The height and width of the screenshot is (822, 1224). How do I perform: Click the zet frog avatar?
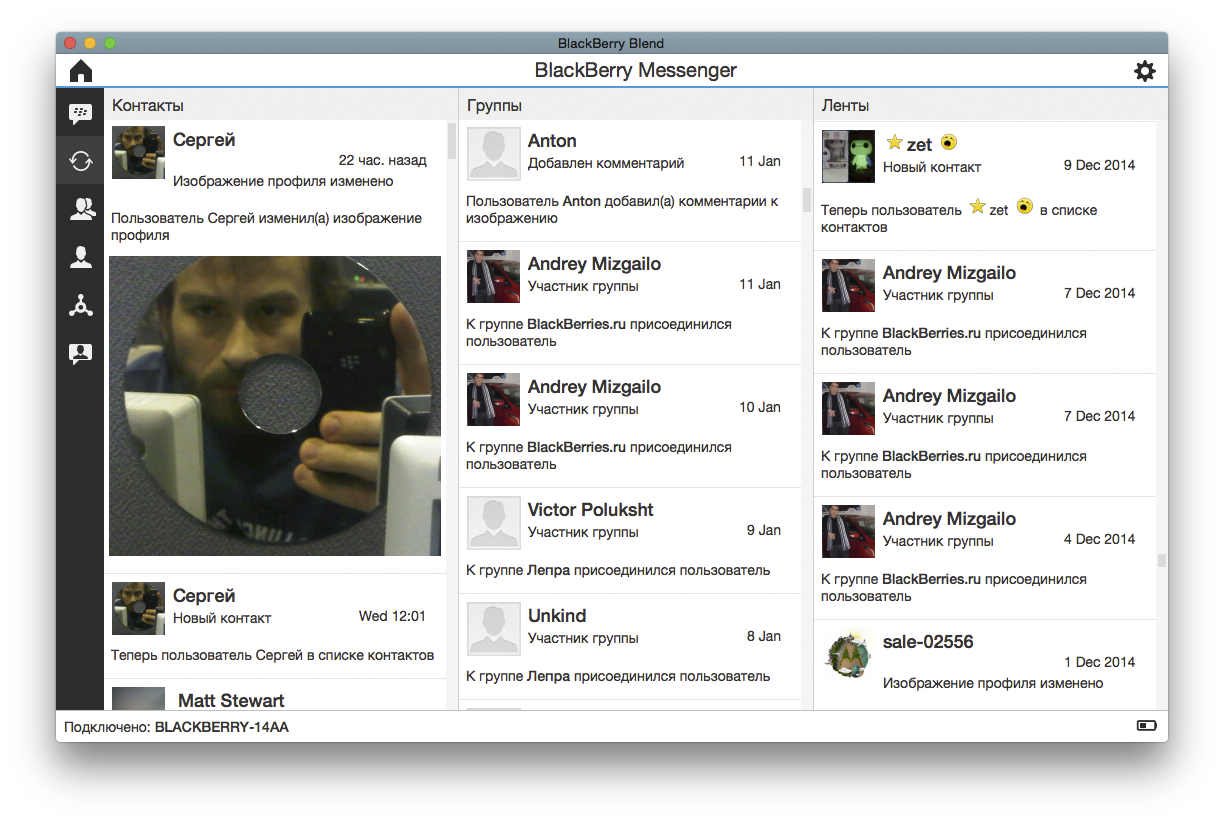coord(848,156)
